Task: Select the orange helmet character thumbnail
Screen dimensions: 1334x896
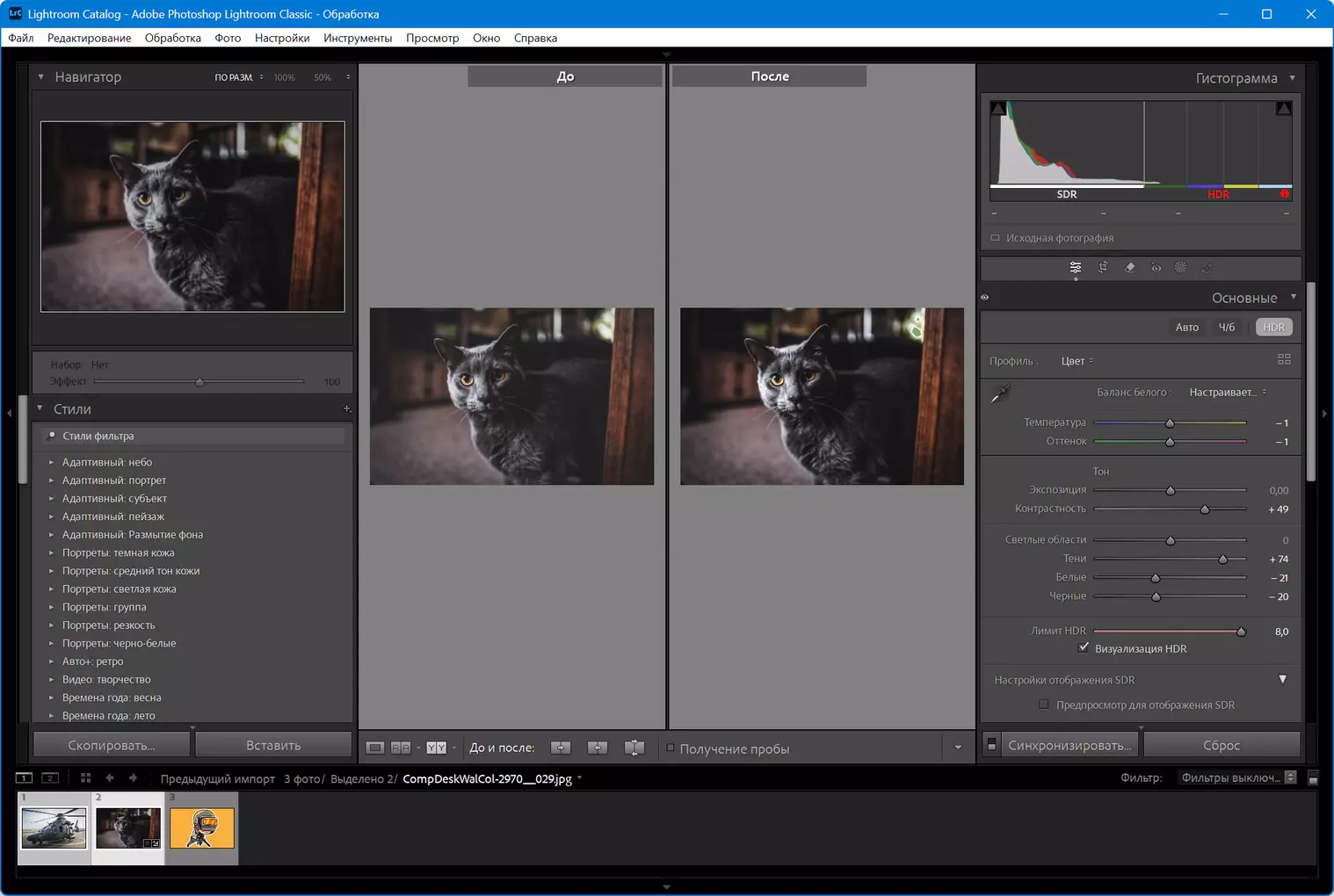Action: pos(202,828)
